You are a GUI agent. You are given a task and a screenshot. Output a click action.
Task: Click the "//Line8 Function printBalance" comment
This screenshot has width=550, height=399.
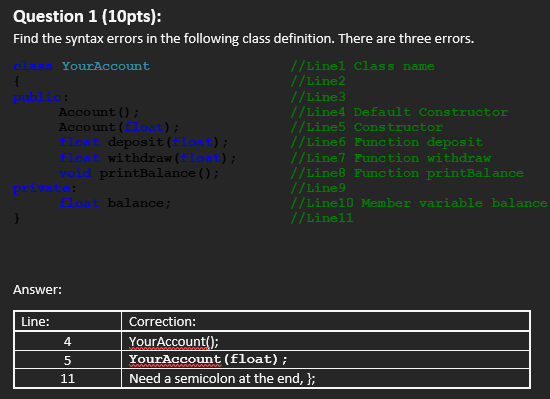click(407, 173)
